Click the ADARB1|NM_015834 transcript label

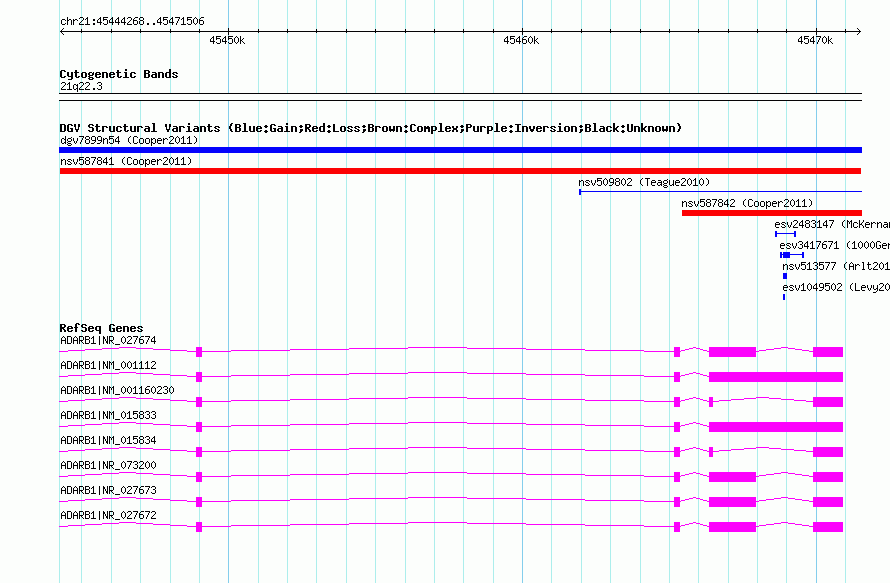tap(108, 441)
